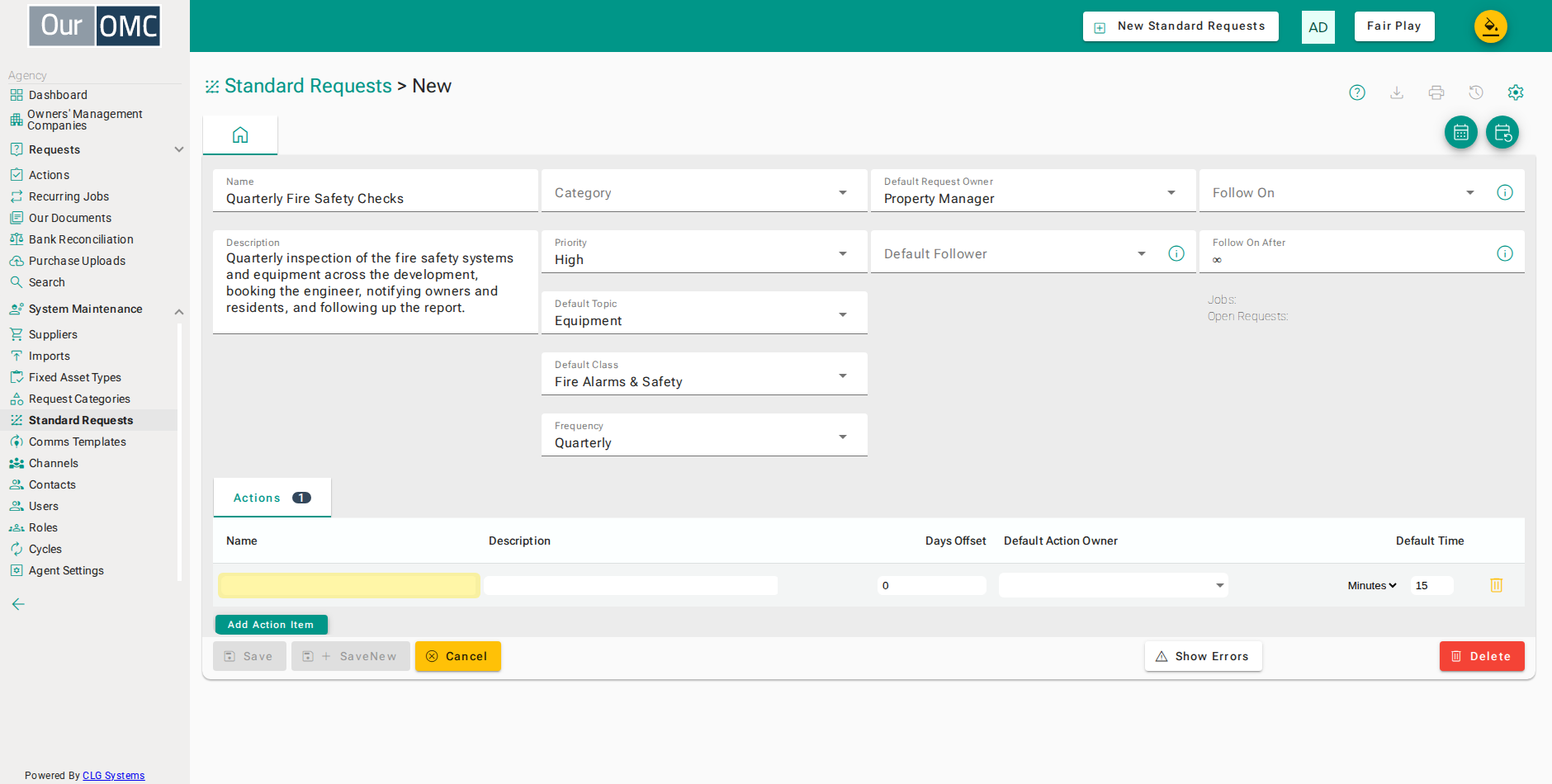This screenshot has height=784, width=1552.
Task: Open the Default Class dropdown
Action: tap(704, 375)
